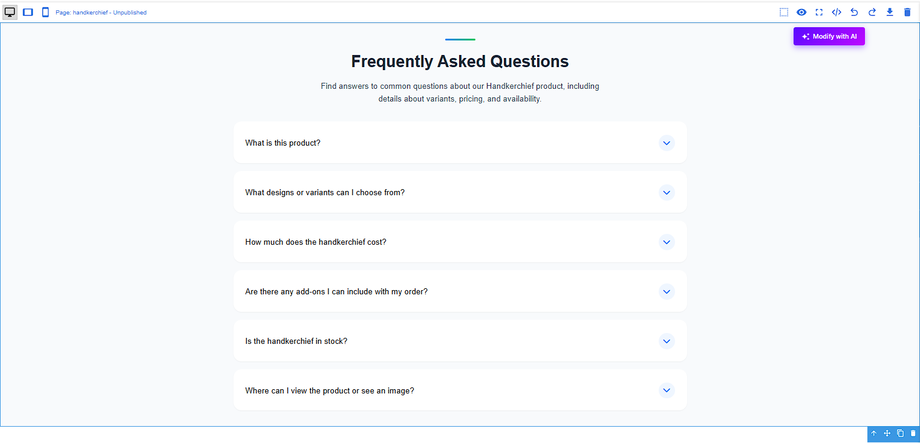The image size is (920, 443).
Task: Switch to tablet device preview
Action: click(28, 12)
